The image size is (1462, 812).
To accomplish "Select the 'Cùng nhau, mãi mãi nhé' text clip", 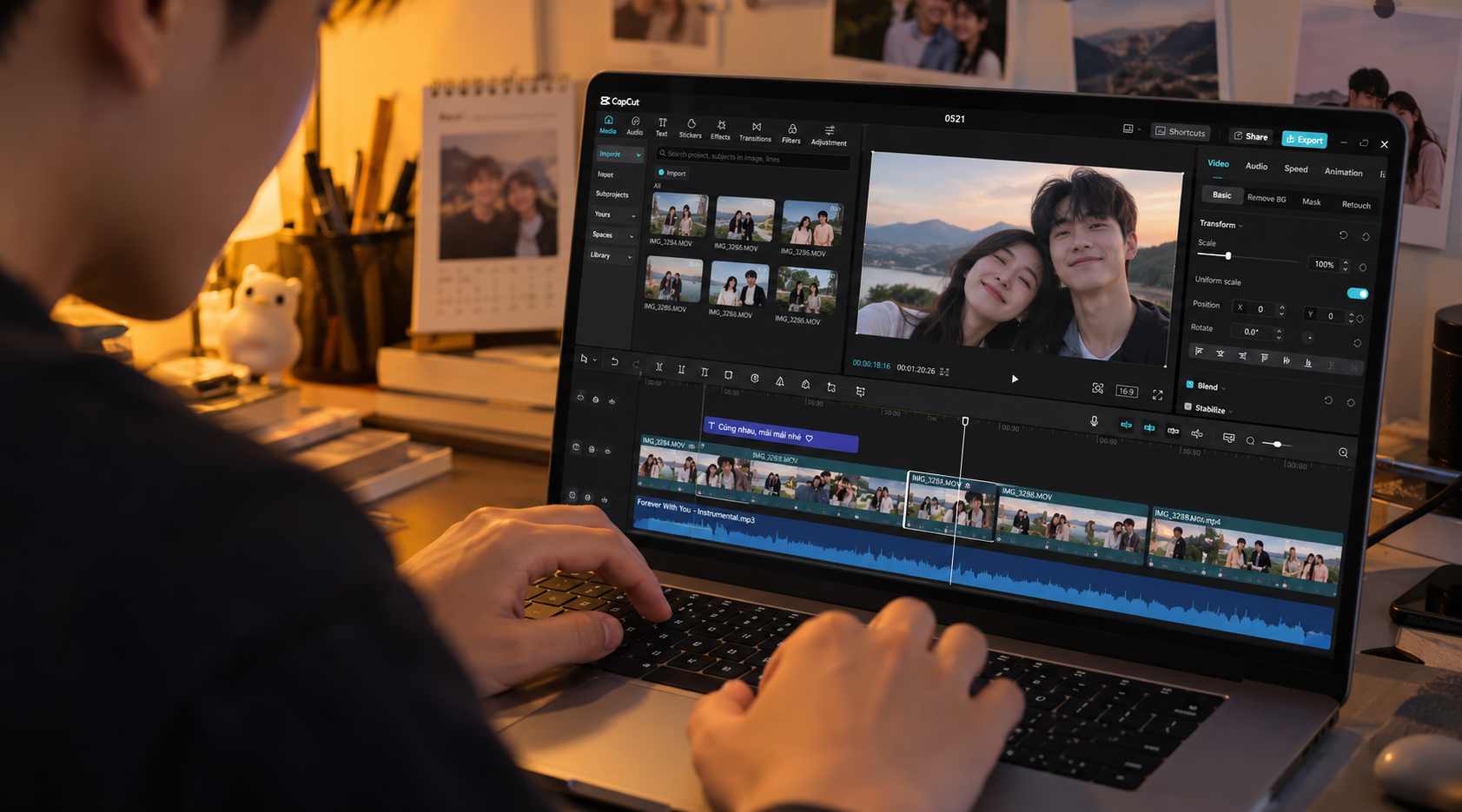I will pos(780,433).
